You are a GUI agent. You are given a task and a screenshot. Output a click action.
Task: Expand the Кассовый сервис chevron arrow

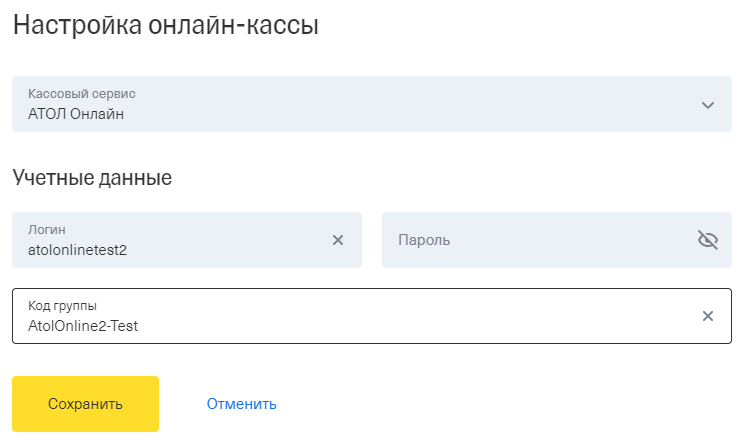[x=707, y=105]
